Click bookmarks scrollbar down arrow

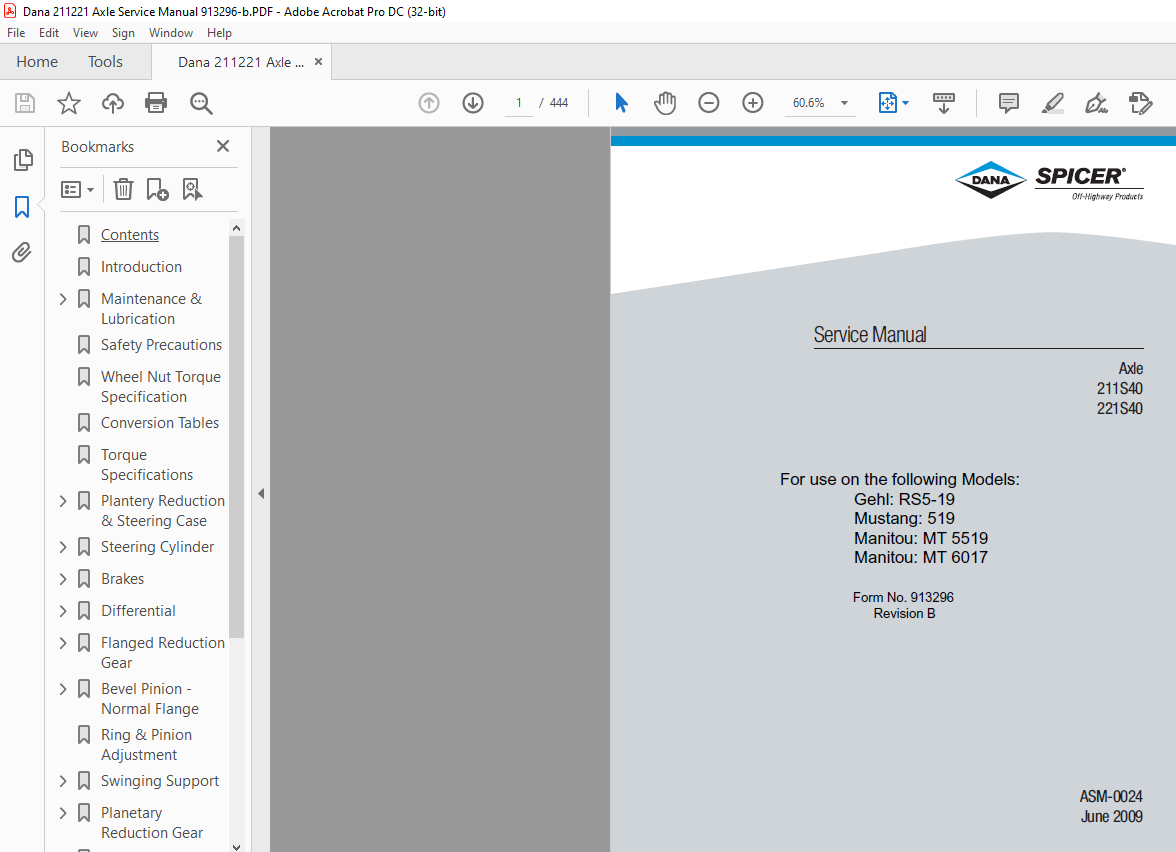pyautogui.click(x=236, y=847)
